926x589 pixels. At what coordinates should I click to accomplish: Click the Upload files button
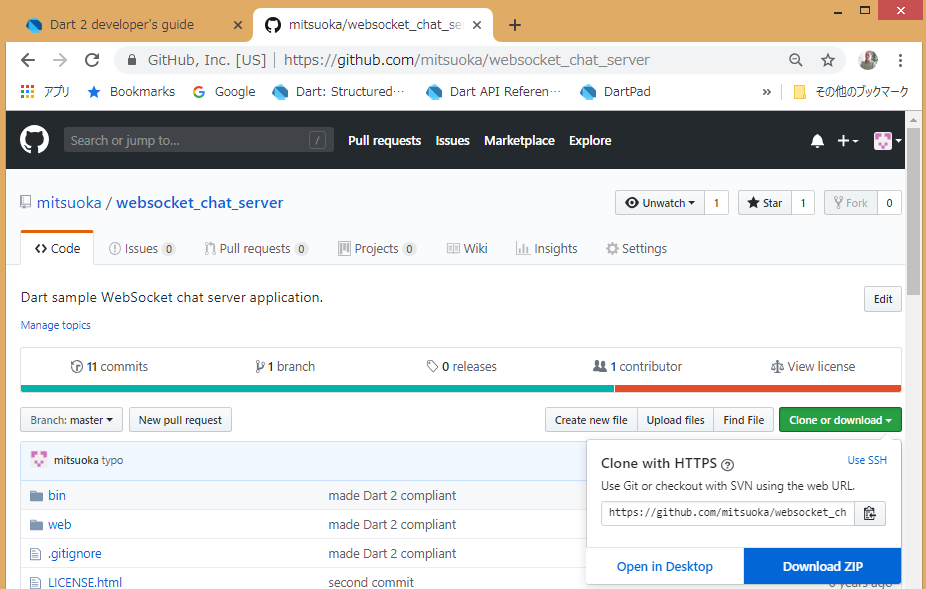coord(676,419)
